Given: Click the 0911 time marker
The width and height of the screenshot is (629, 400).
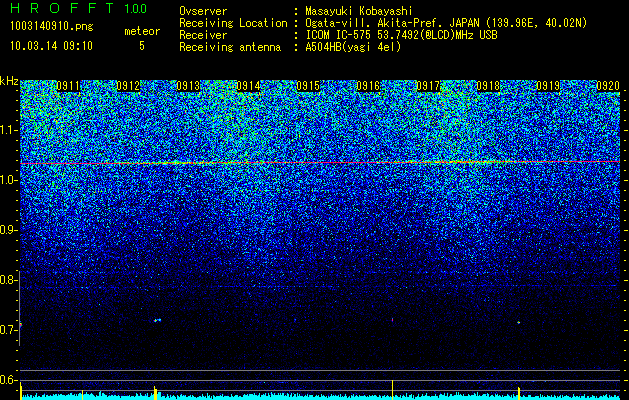Looking at the screenshot, I should tap(68, 86).
